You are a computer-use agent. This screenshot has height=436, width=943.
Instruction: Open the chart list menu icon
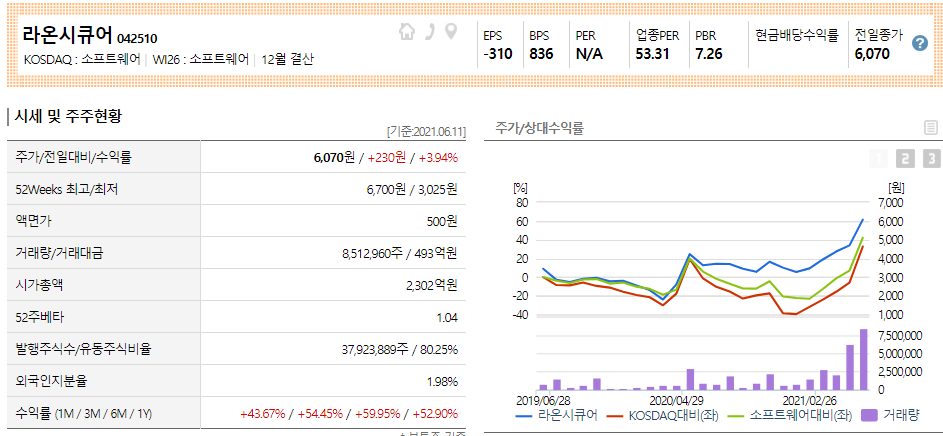(x=930, y=127)
